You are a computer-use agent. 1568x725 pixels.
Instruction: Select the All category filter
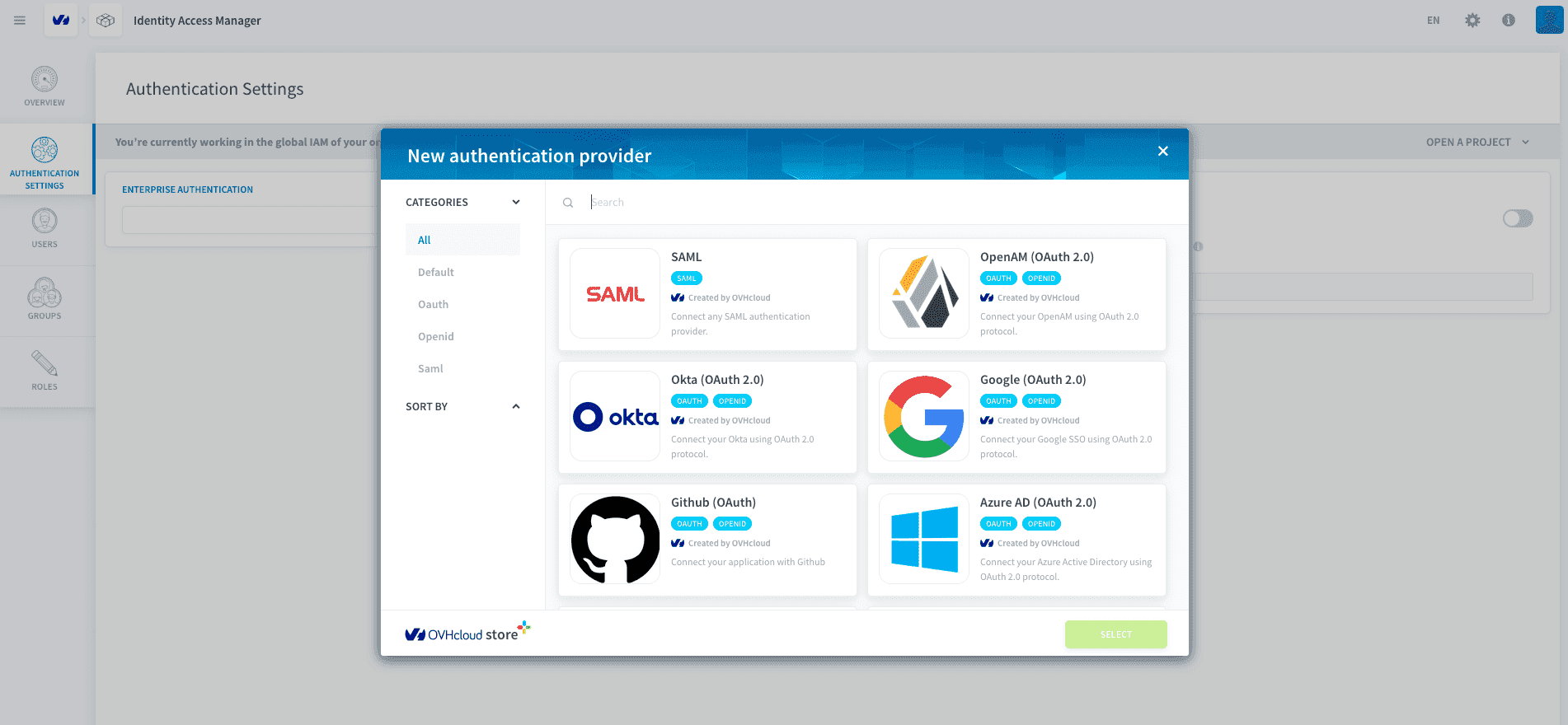click(x=462, y=240)
